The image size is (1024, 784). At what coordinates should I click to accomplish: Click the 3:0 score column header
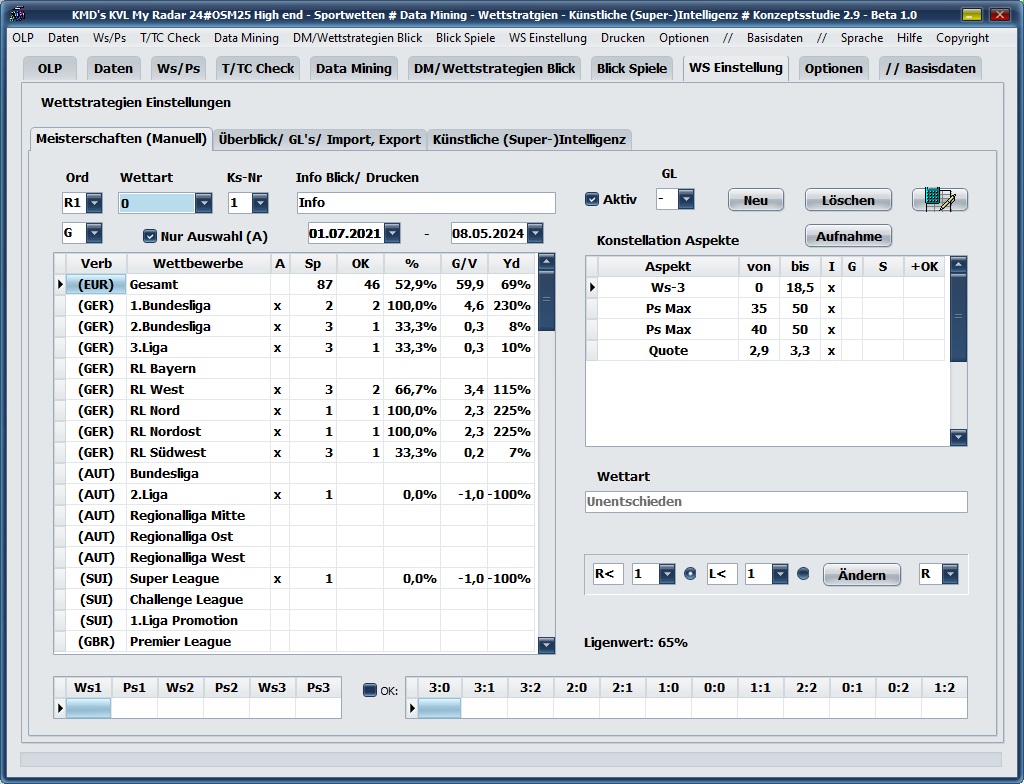(x=440, y=688)
